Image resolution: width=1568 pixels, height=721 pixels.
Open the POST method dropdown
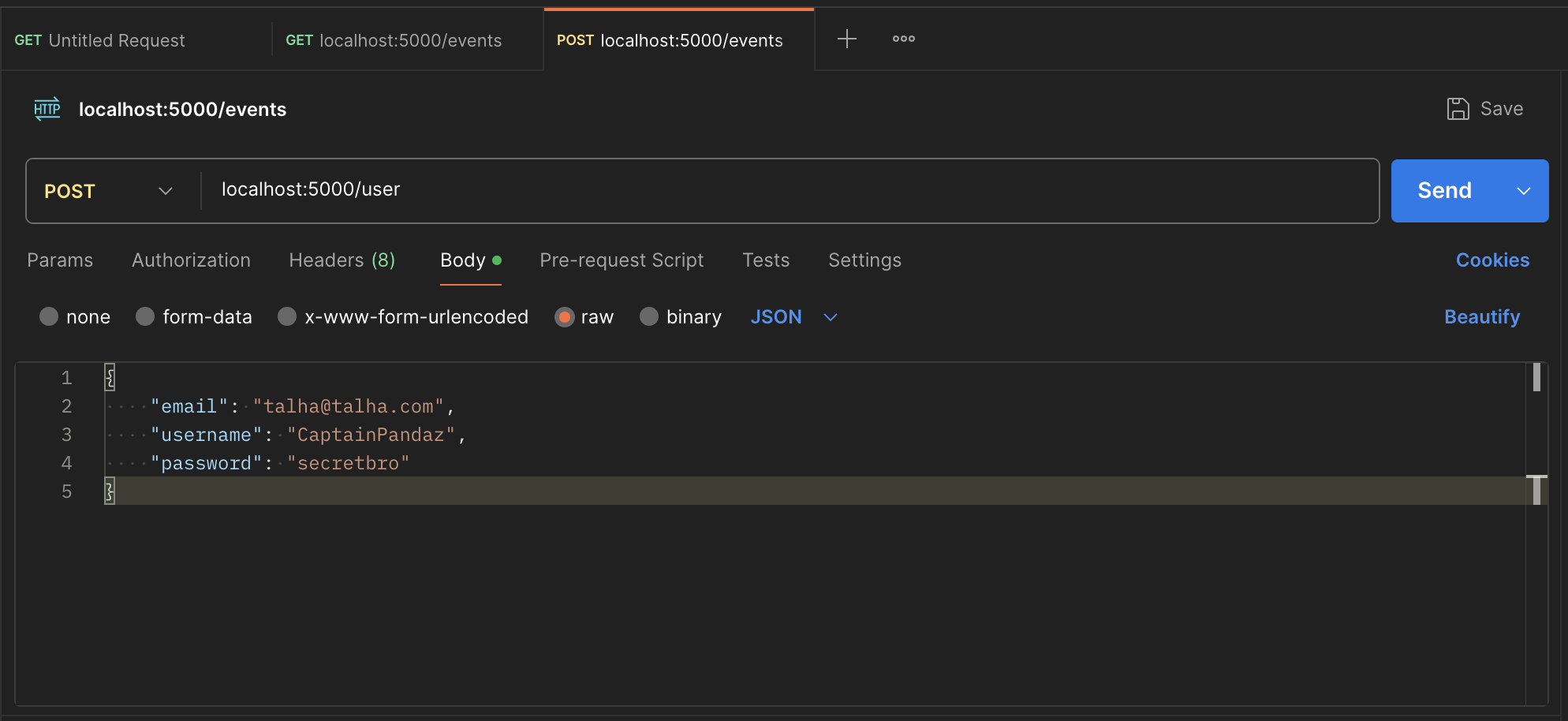(x=109, y=191)
